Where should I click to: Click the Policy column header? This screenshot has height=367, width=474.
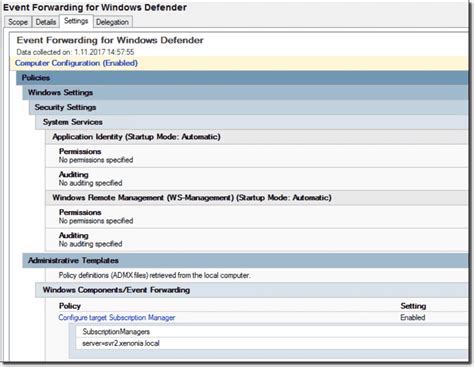70,306
